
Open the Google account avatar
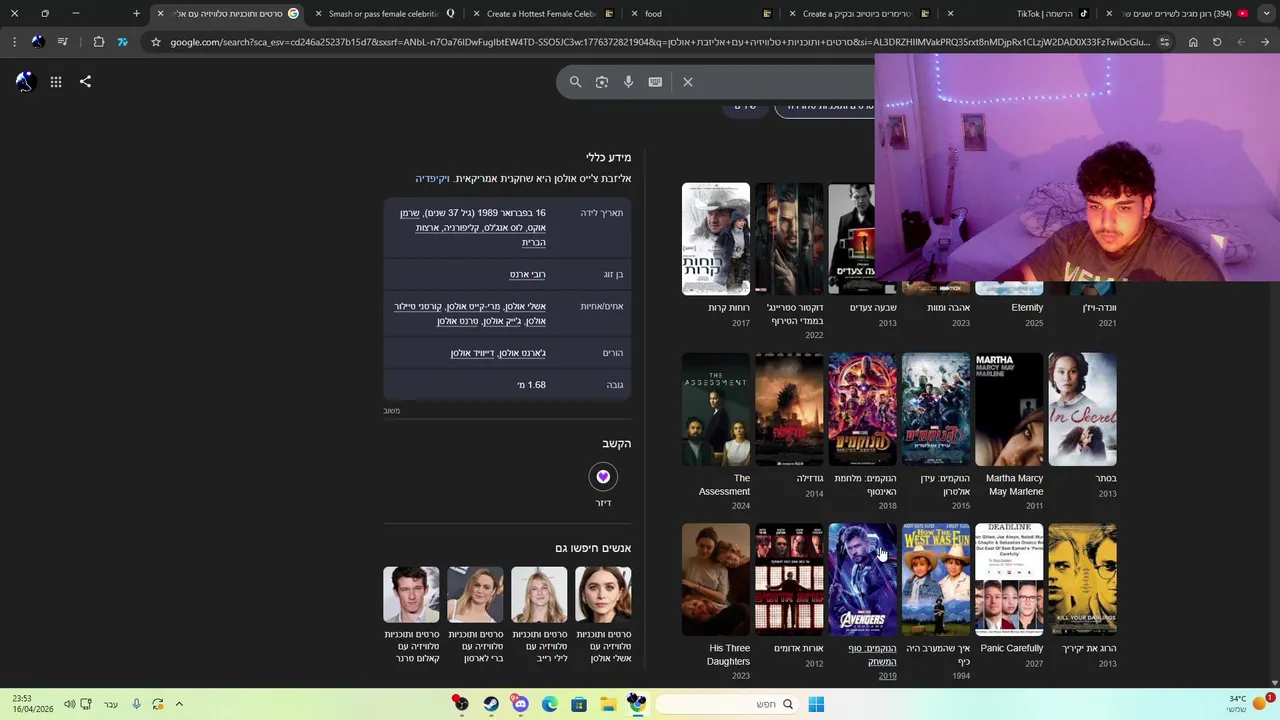25,82
